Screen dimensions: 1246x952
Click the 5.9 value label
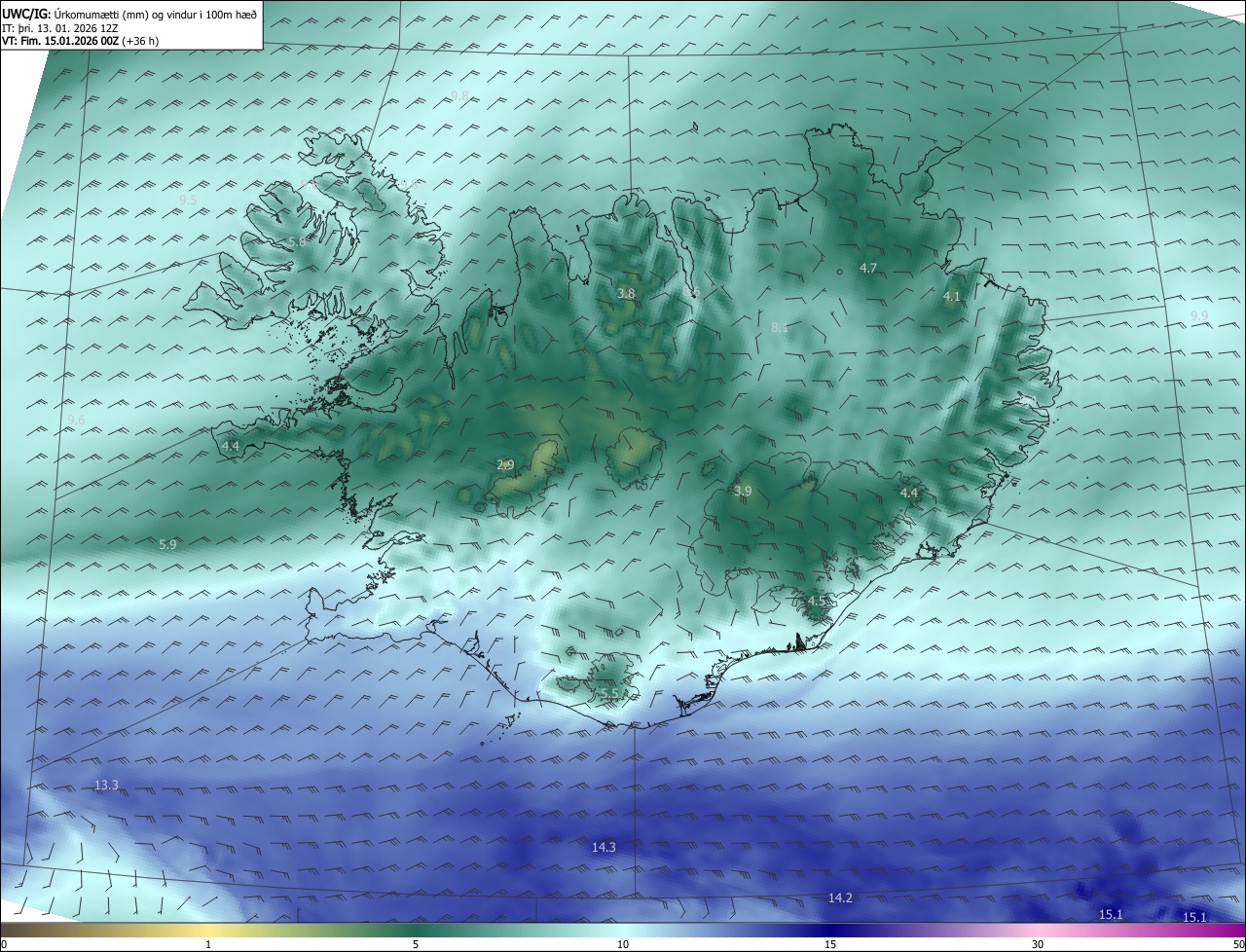click(x=167, y=544)
